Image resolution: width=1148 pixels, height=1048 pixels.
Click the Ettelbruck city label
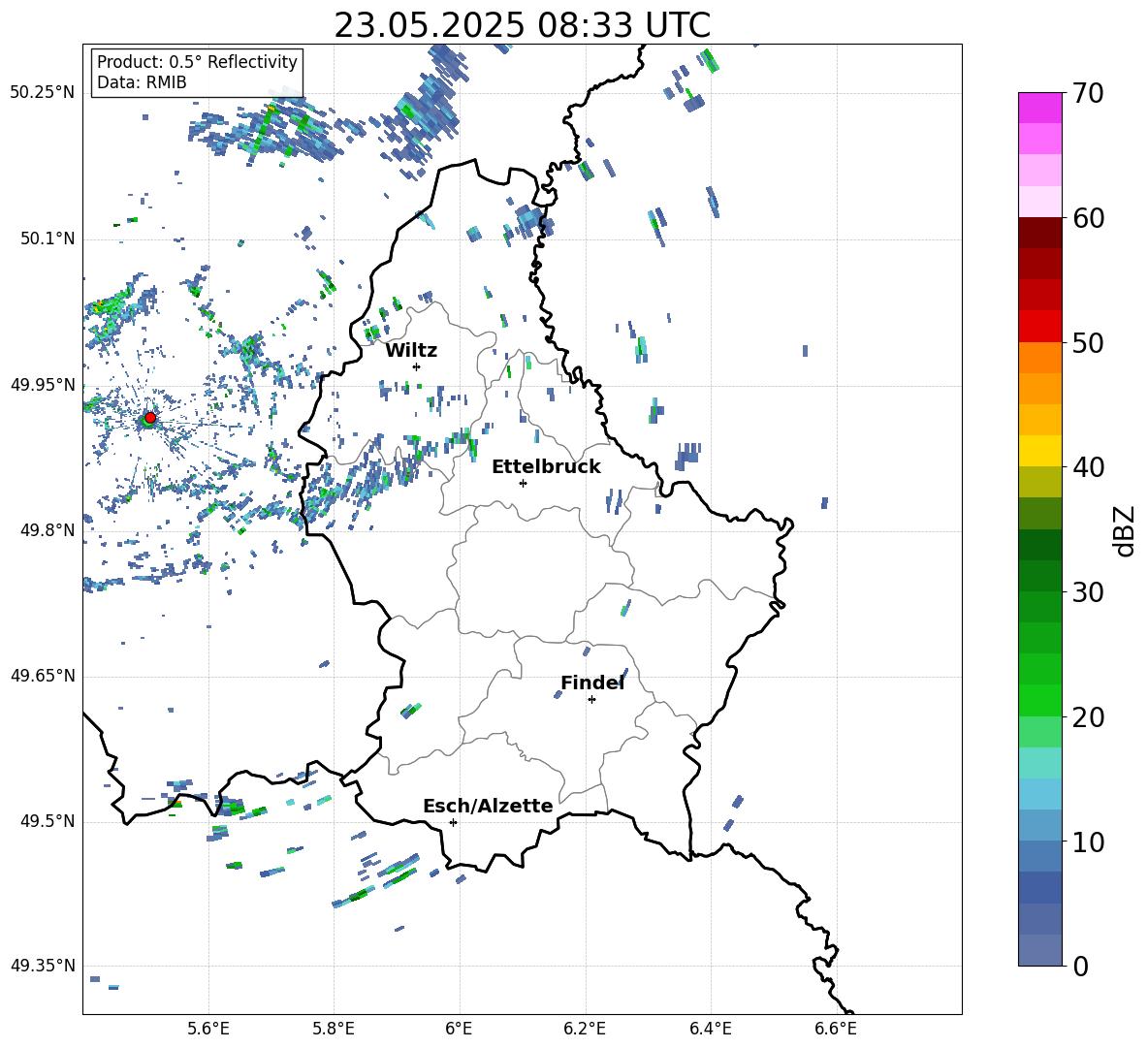(x=546, y=467)
